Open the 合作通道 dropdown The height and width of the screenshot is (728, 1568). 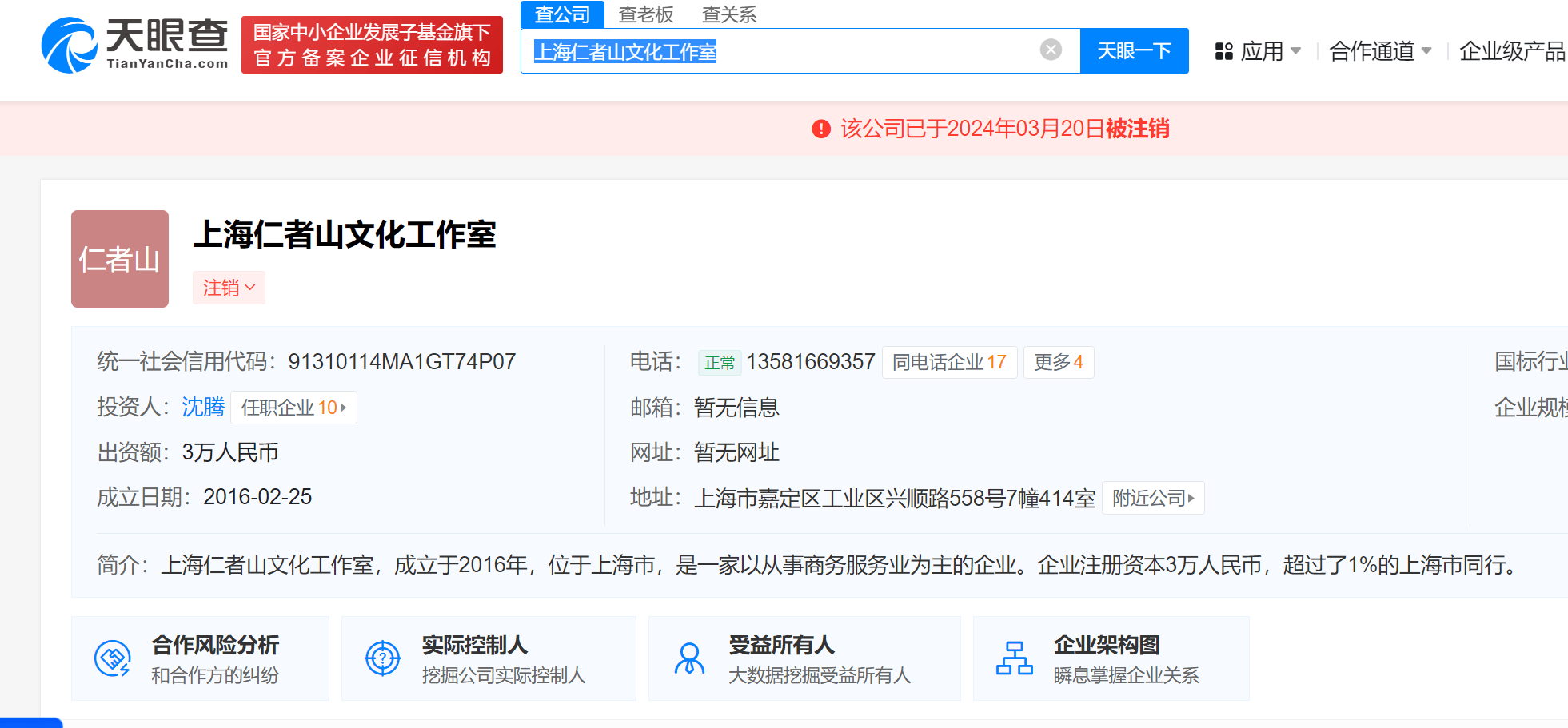click(1379, 50)
